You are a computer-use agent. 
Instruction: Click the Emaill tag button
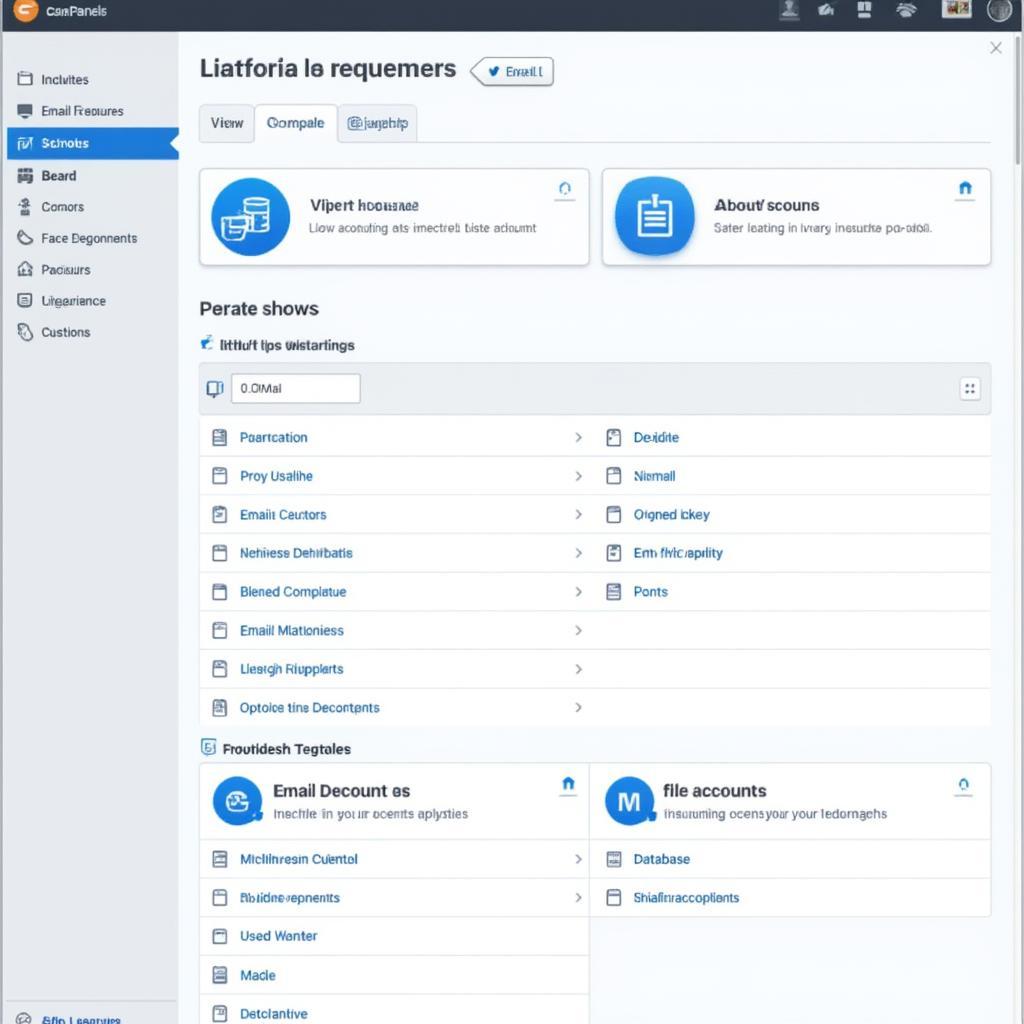[x=512, y=71]
